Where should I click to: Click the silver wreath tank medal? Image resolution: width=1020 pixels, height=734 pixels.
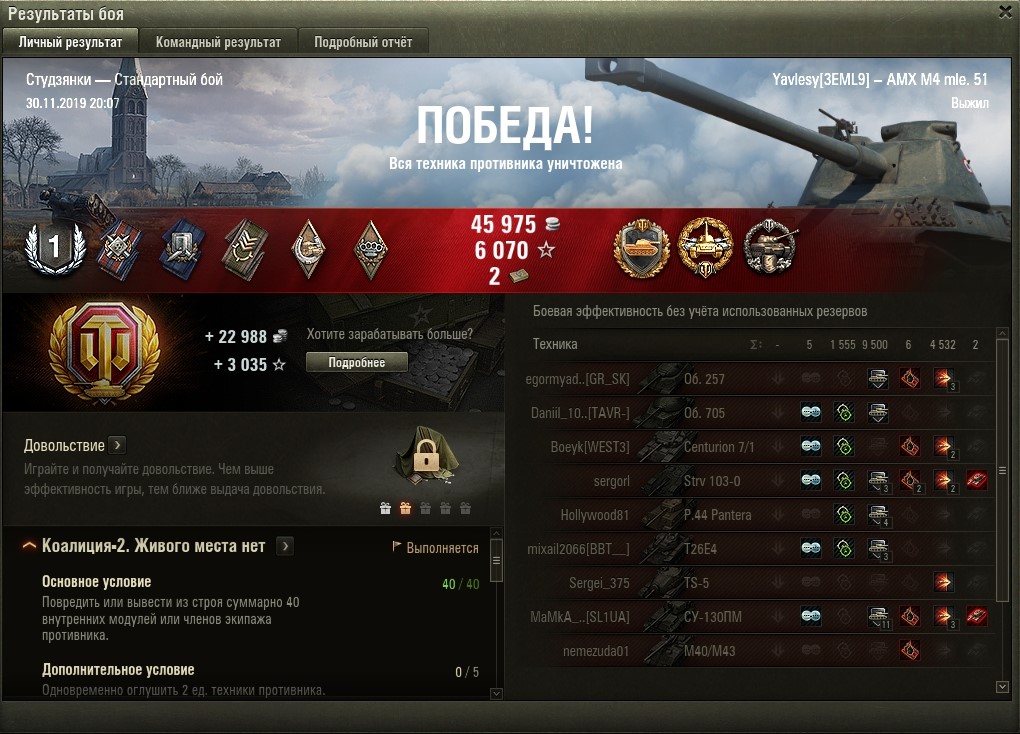coord(770,247)
